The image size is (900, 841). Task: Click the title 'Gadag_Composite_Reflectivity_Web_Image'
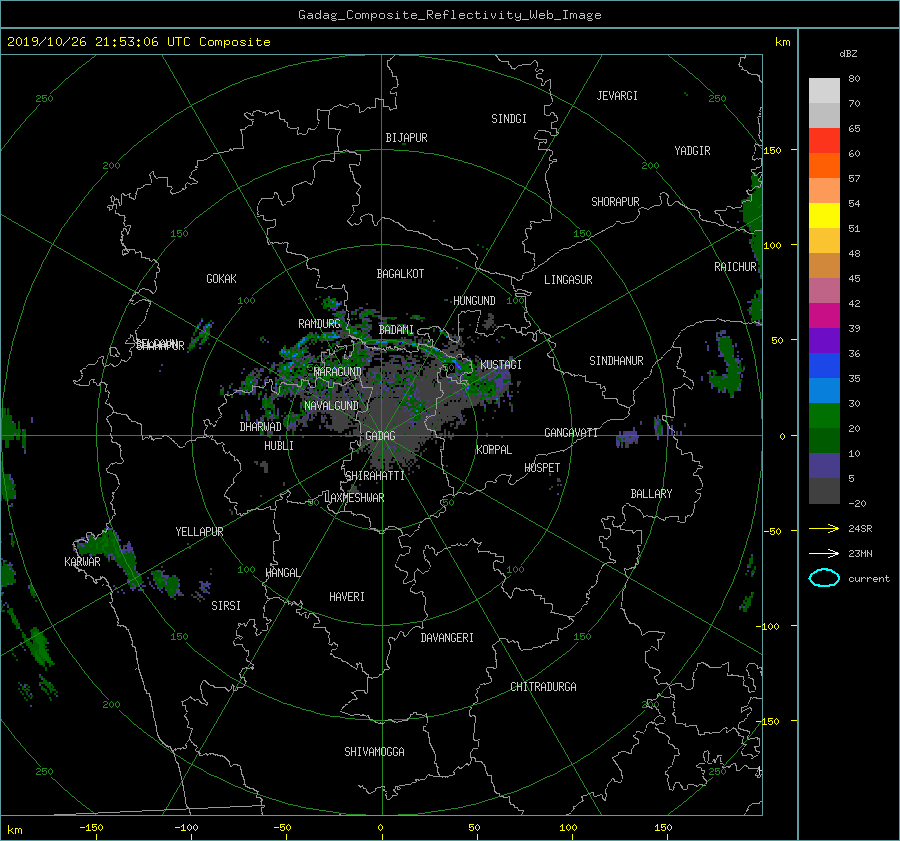(x=449, y=14)
